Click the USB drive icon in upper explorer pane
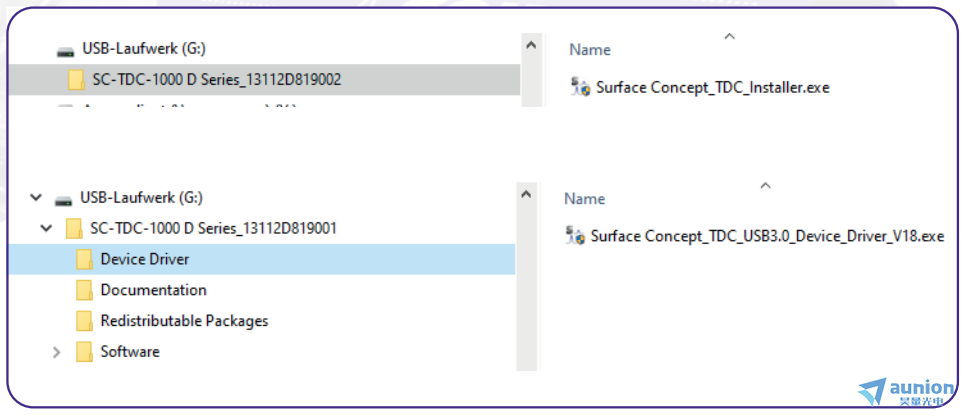The width and height of the screenshot is (966, 417). 65,51
